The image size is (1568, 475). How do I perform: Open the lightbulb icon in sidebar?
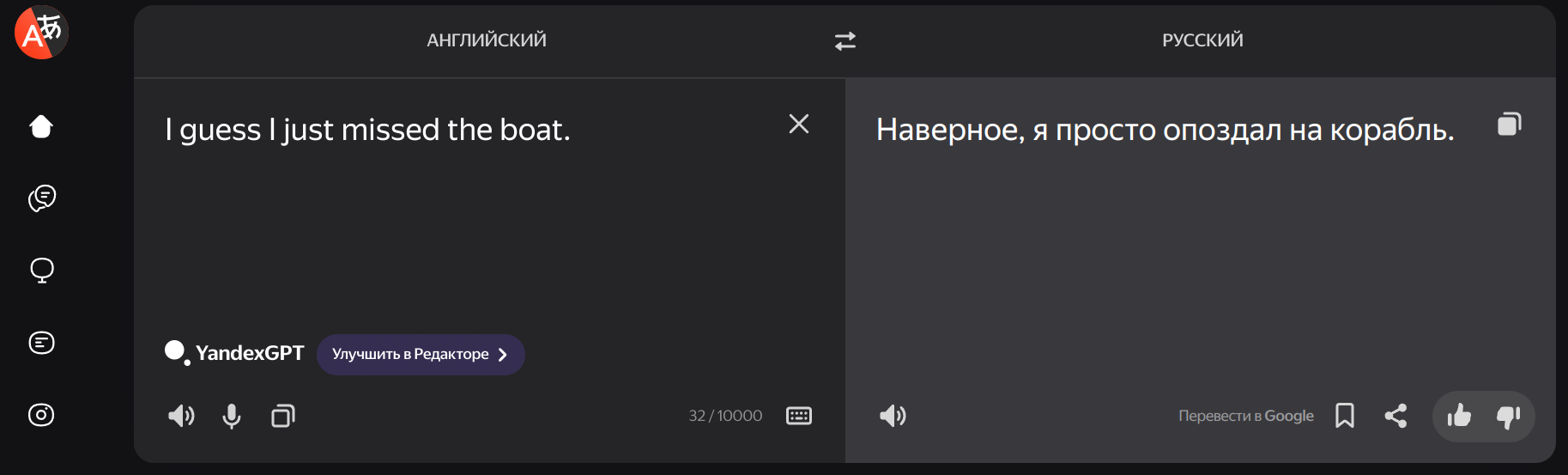[x=41, y=271]
